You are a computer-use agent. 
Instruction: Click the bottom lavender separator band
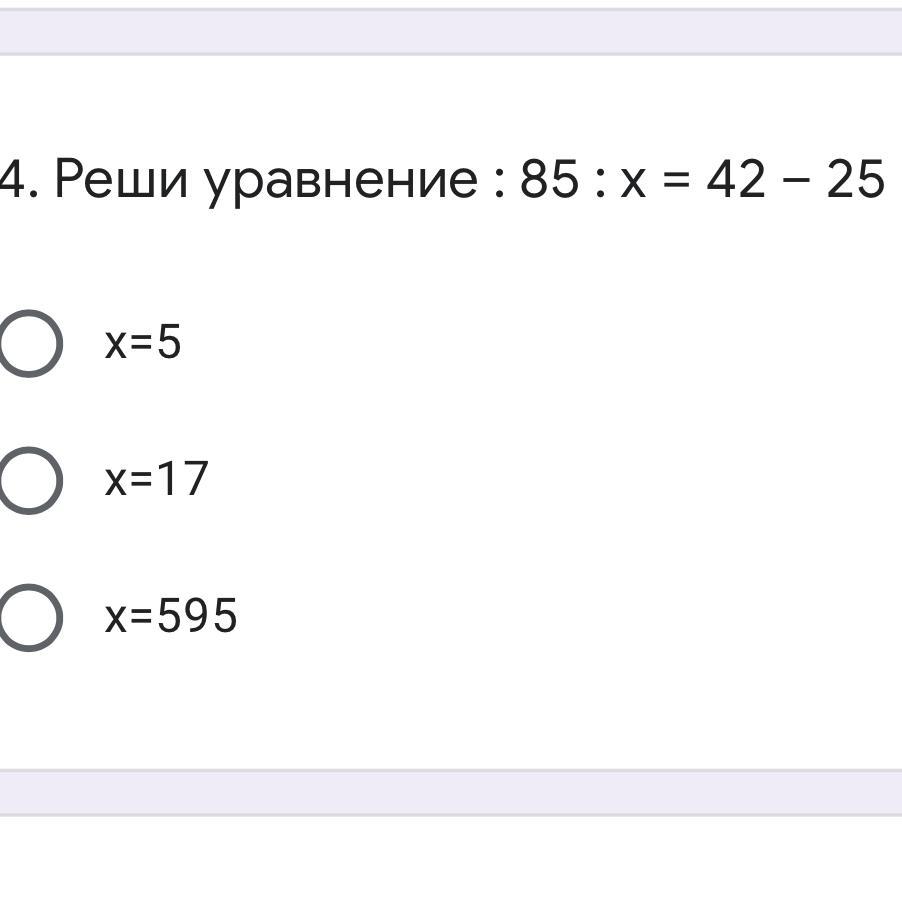[x=450, y=792]
